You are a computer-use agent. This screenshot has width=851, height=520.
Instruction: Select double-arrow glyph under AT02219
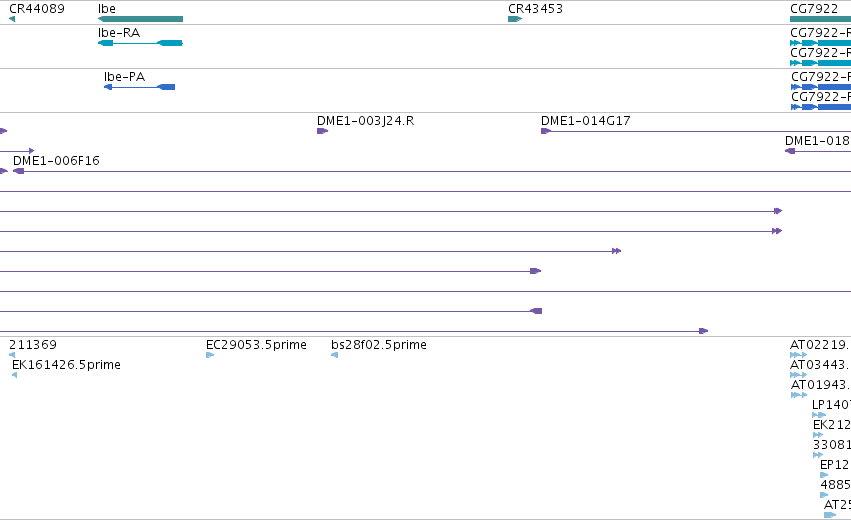[798, 355]
